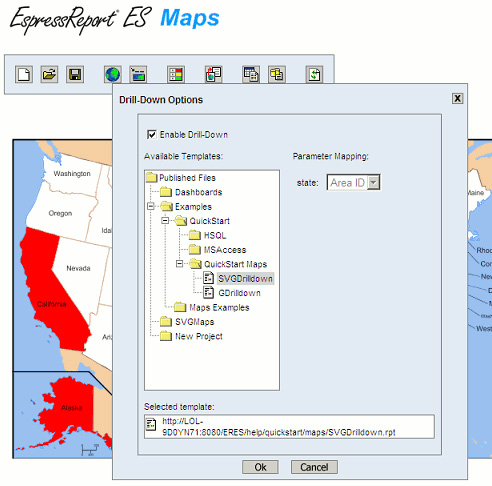Select the Dashboards folder in tree
This screenshot has height=486, width=492.
pos(199,192)
